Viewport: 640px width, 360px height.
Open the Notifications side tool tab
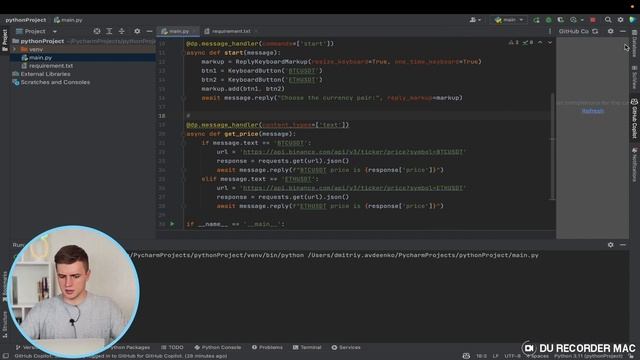pos(634,164)
